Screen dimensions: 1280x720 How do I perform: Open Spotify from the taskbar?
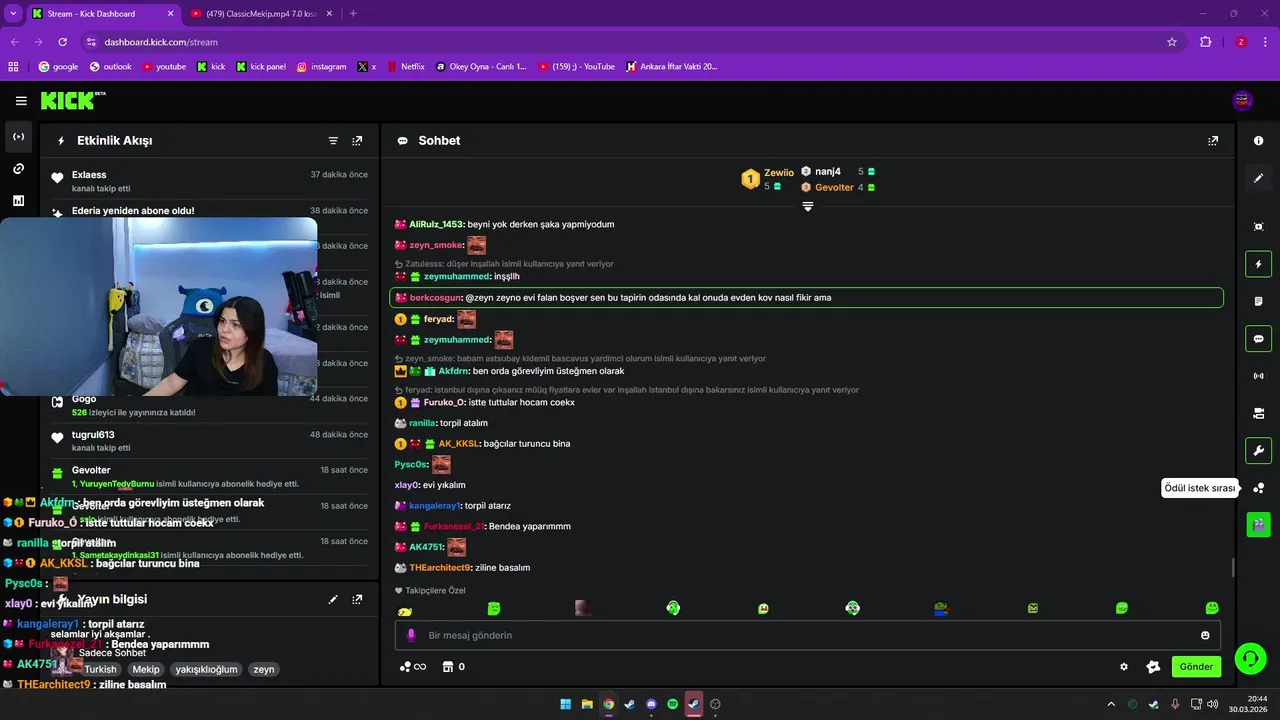coord(673,704)
